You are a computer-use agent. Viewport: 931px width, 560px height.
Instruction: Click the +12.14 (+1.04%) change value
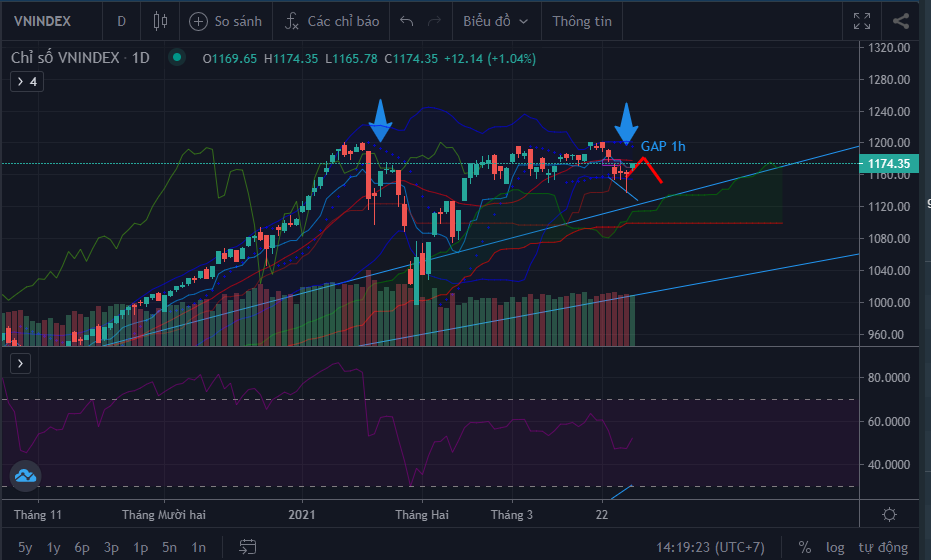[490, 59]
